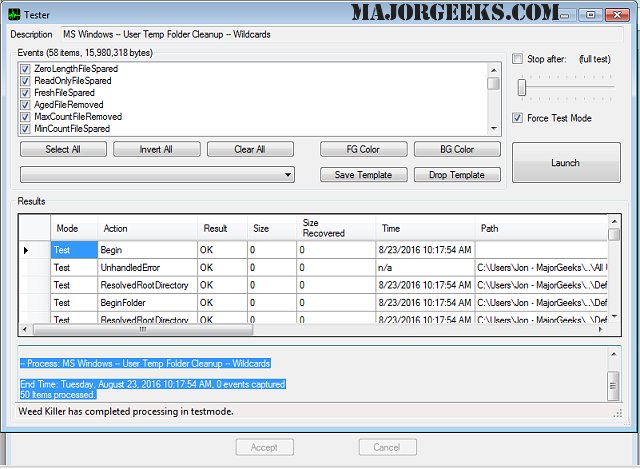The height and width of the screenshot is (469, 640).
Task: Click the End Time log line
Action: (x=153, y=384)
